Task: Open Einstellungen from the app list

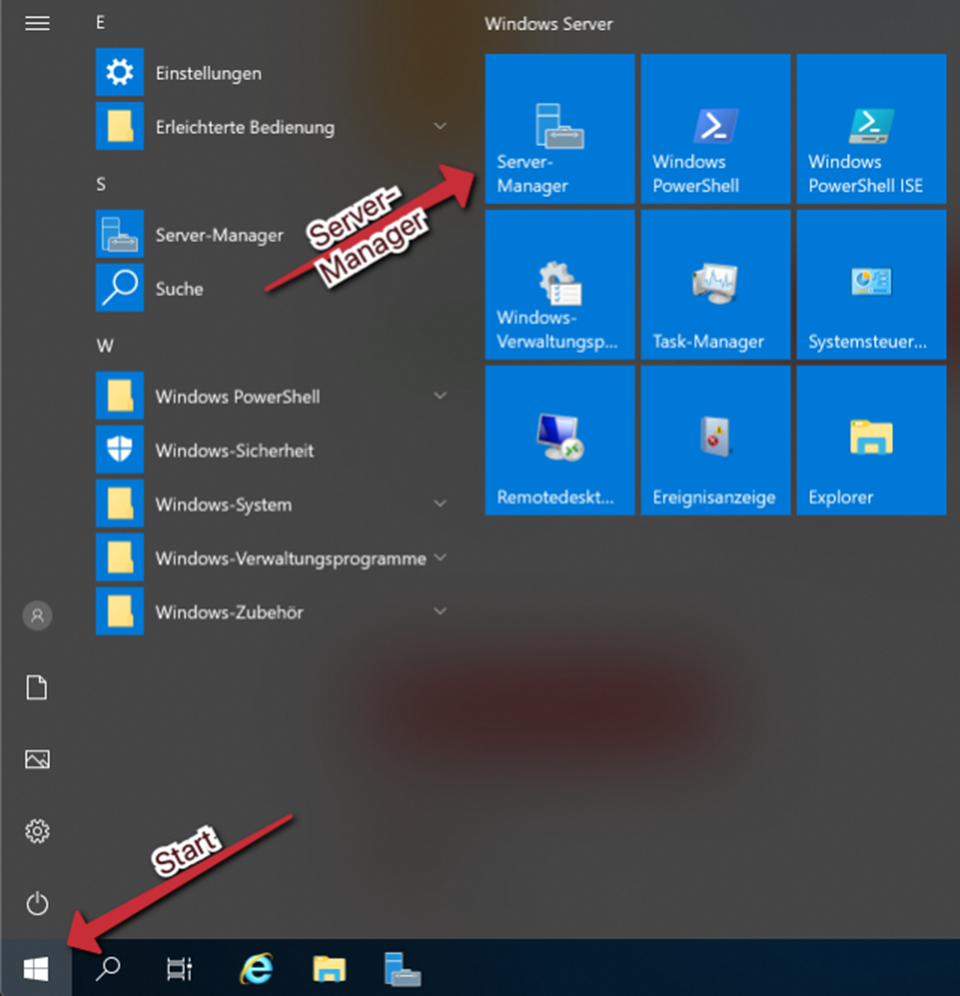Action: coord(208,73)
